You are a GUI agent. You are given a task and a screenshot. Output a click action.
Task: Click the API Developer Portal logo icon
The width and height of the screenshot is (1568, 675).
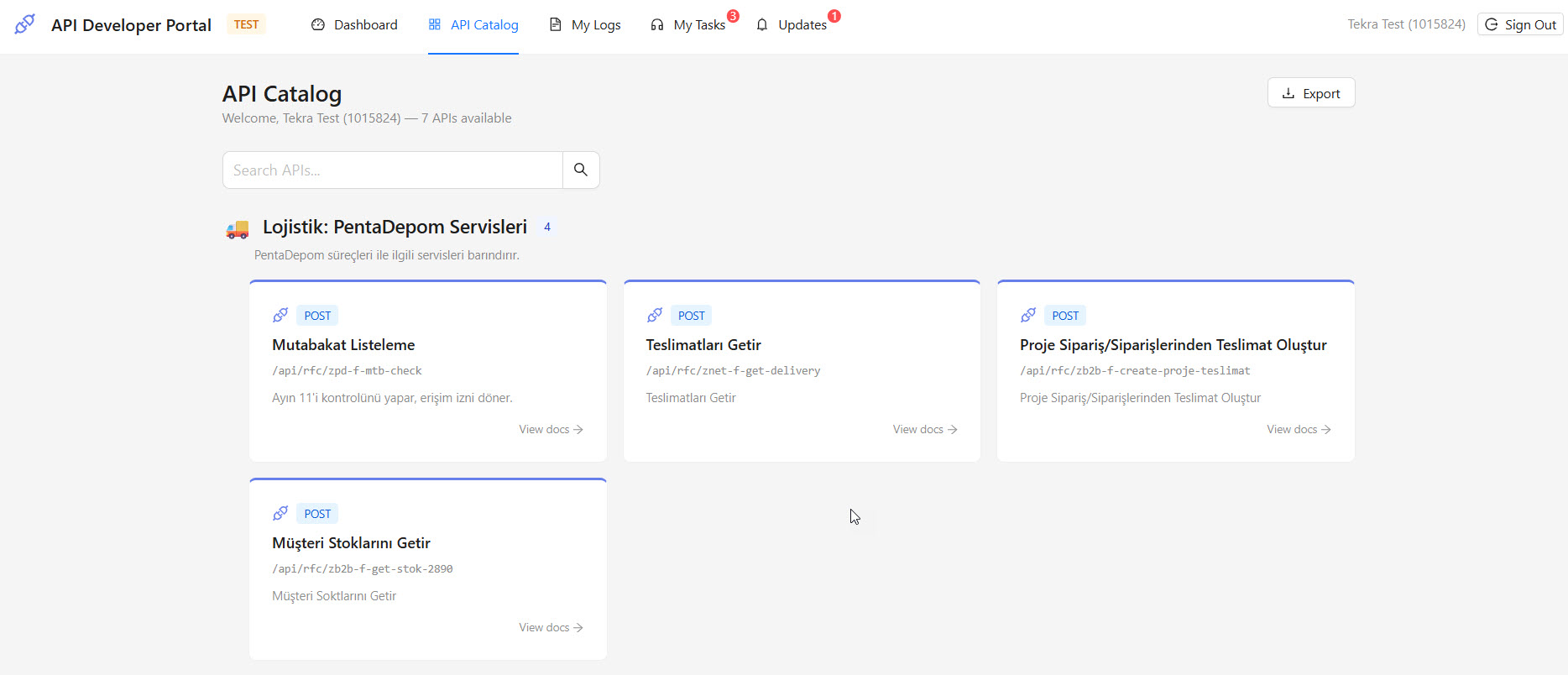click(25, 24)
